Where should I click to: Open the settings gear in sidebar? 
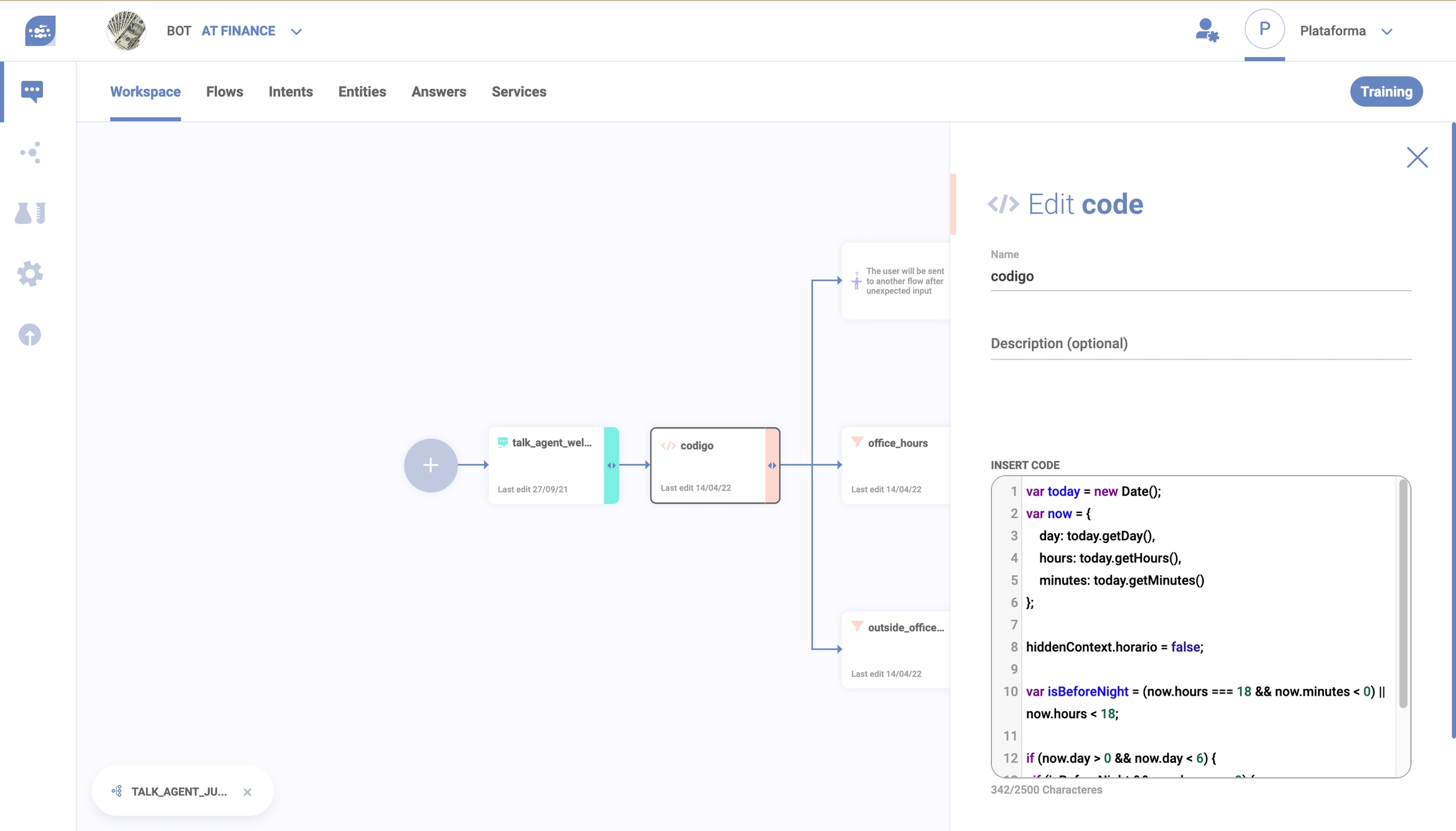(30, 274)
